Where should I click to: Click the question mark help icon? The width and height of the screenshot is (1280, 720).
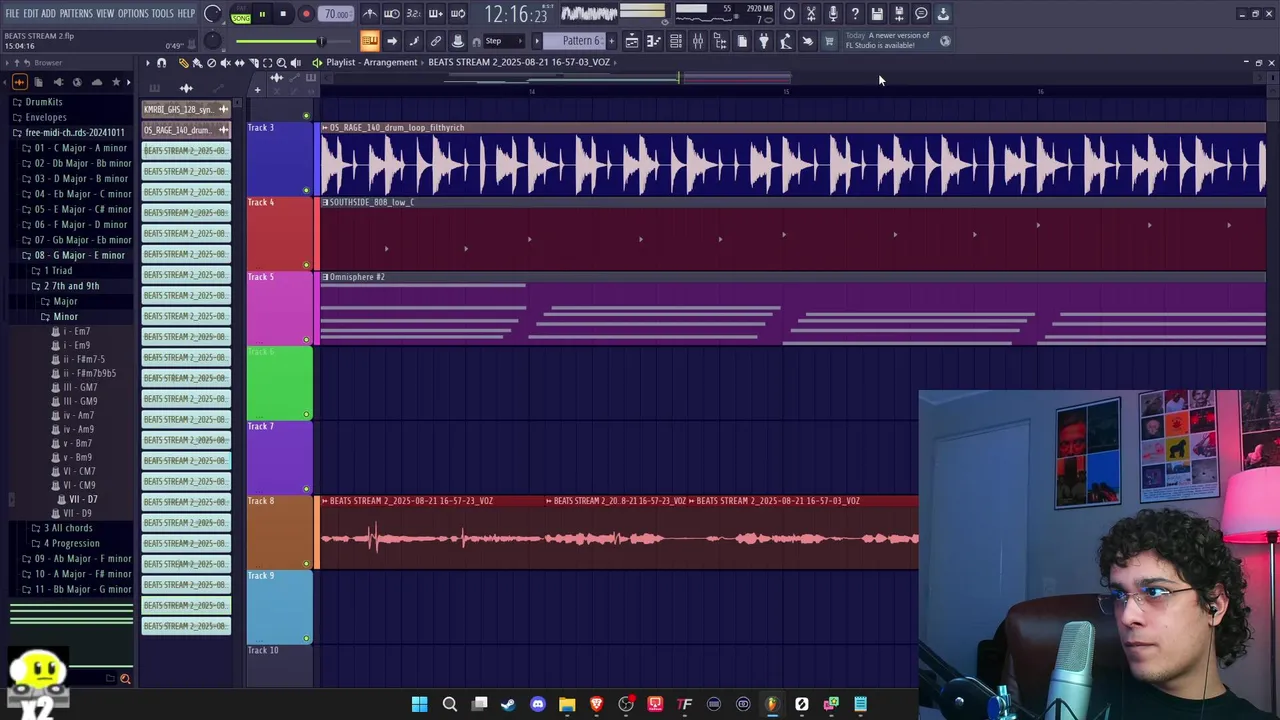(855, 14)
